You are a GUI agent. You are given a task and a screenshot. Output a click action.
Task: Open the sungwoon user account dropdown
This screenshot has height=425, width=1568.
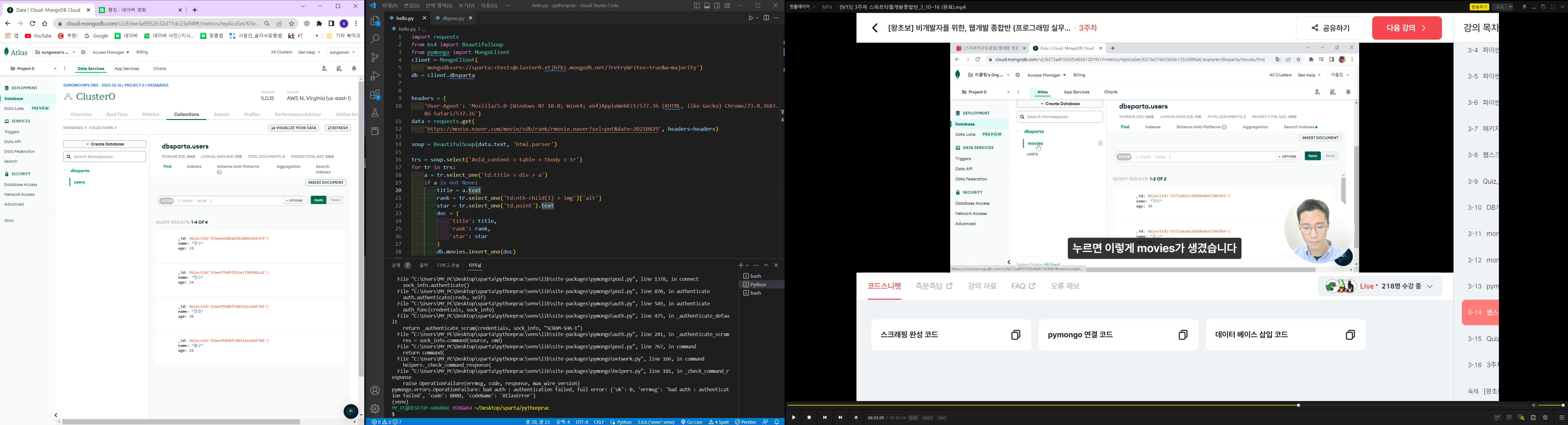(x=343, y=52)
